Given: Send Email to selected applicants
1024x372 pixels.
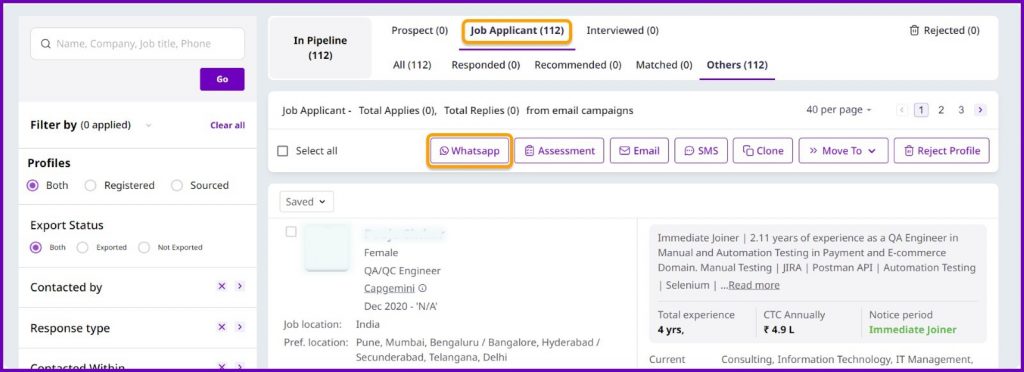Looking at the screenshot, I should tap(639, 151).
